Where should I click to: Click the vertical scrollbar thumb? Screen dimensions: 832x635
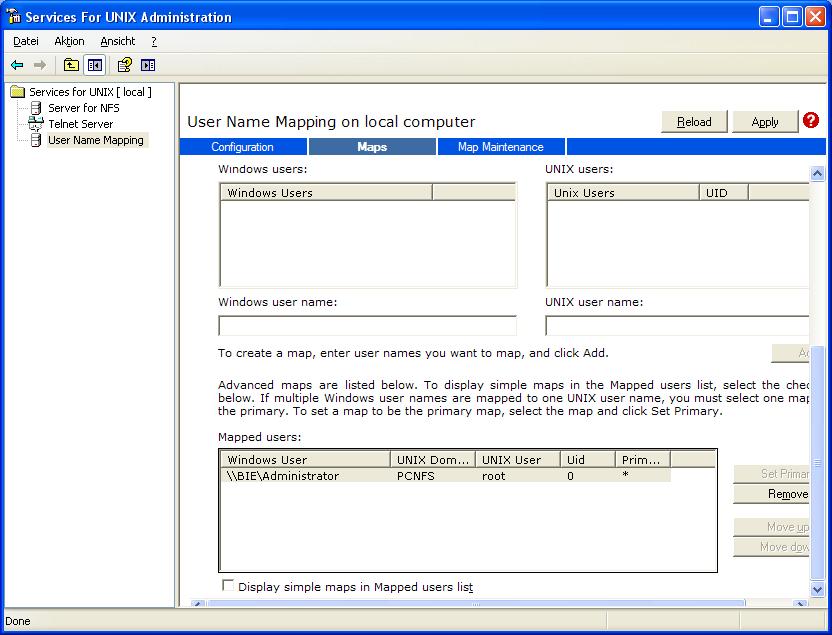pyautogui.click(x=818, y=462)
